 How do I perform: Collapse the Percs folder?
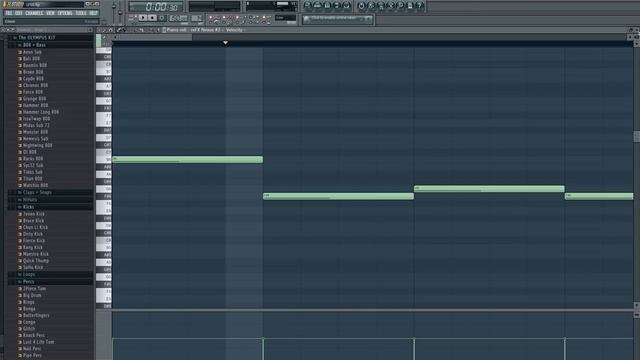pyautogui.click(x=51, y=282)
